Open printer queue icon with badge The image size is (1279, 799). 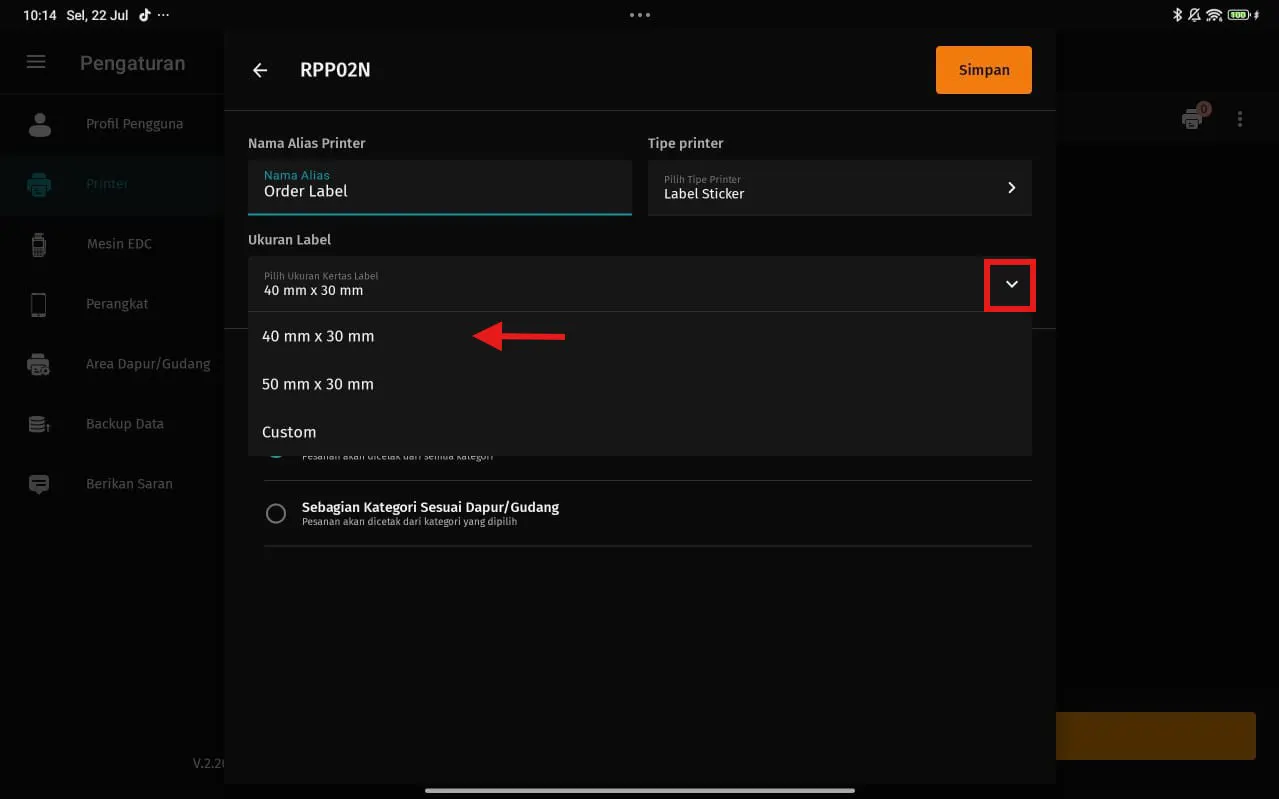pos(1192,119)
